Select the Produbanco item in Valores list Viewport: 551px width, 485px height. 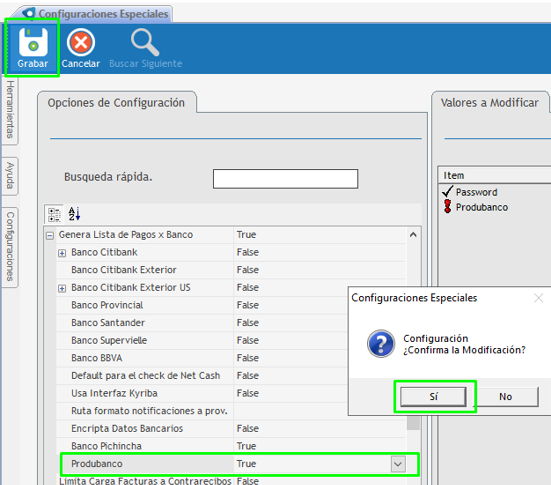point(482,207)
